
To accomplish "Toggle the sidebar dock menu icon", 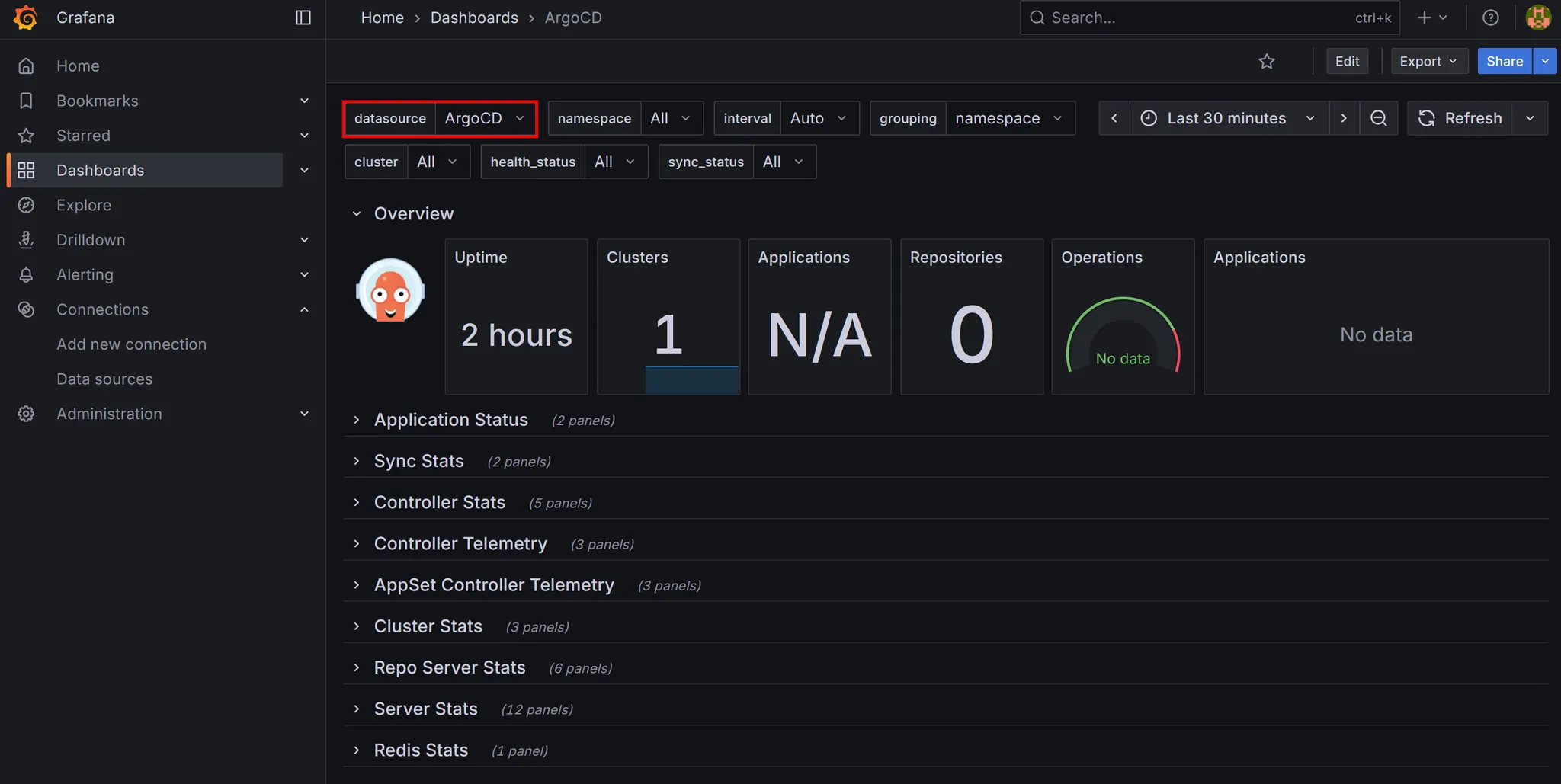I will (x=303, y=18).
